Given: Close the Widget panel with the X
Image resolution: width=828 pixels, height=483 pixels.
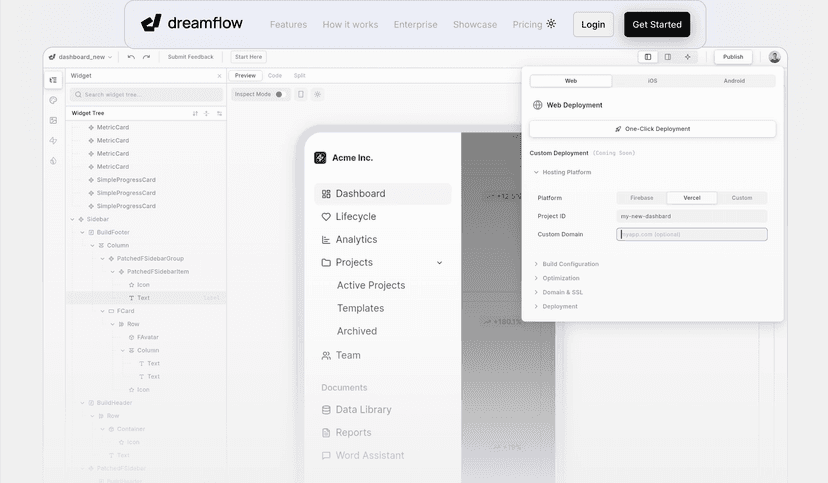Looking at the screenshot, I should tap(220, 75).
